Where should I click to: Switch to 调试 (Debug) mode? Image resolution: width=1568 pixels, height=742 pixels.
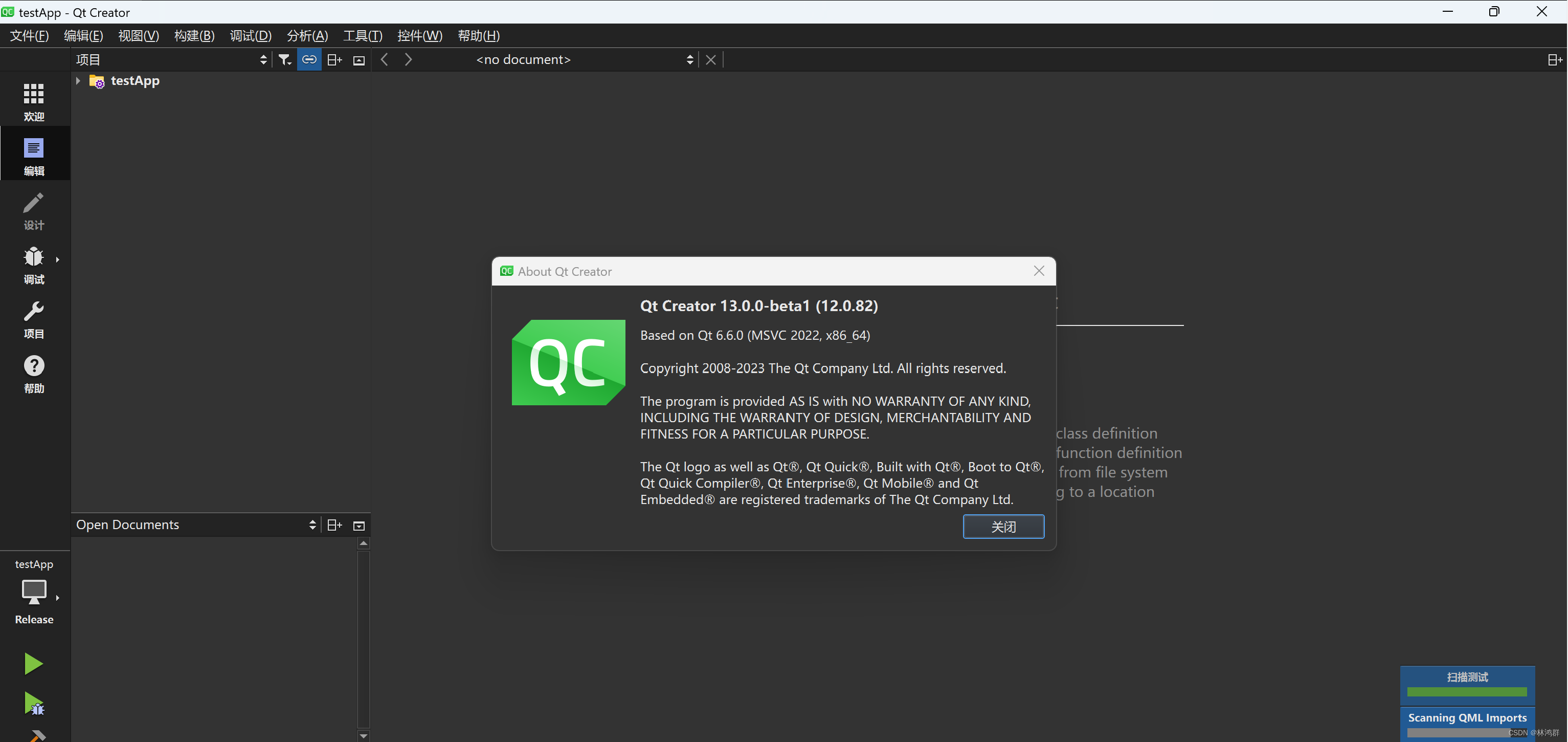(x=34, y=265)
